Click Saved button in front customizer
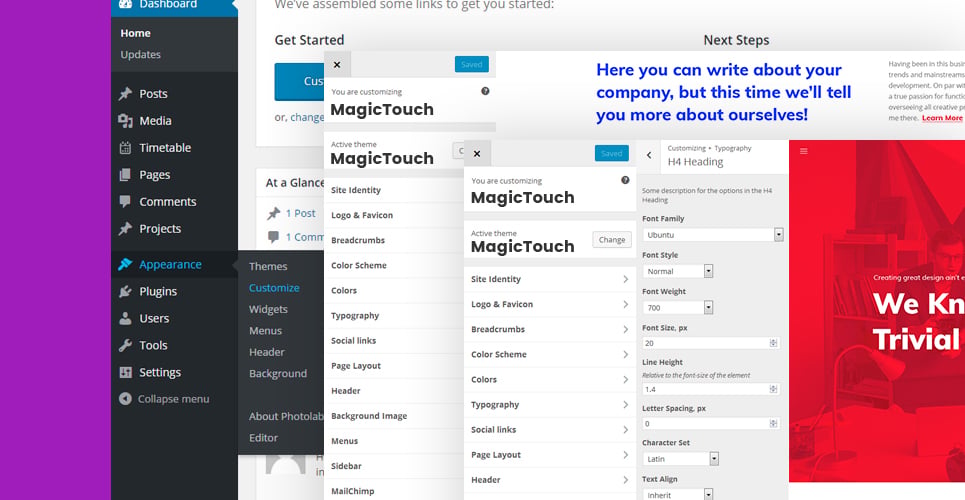 (x=612, y=153)
